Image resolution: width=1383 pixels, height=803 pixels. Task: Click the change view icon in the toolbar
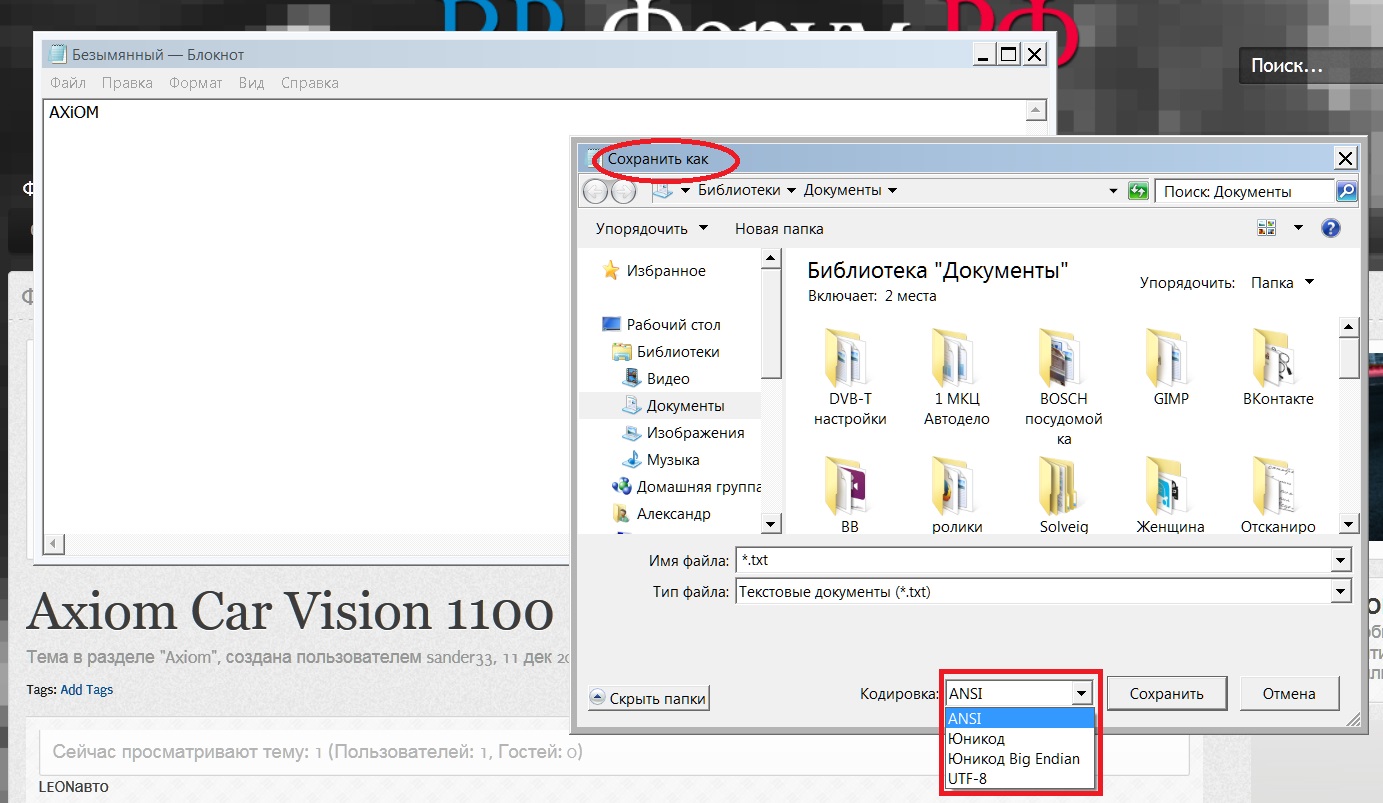coord(1267,228)
